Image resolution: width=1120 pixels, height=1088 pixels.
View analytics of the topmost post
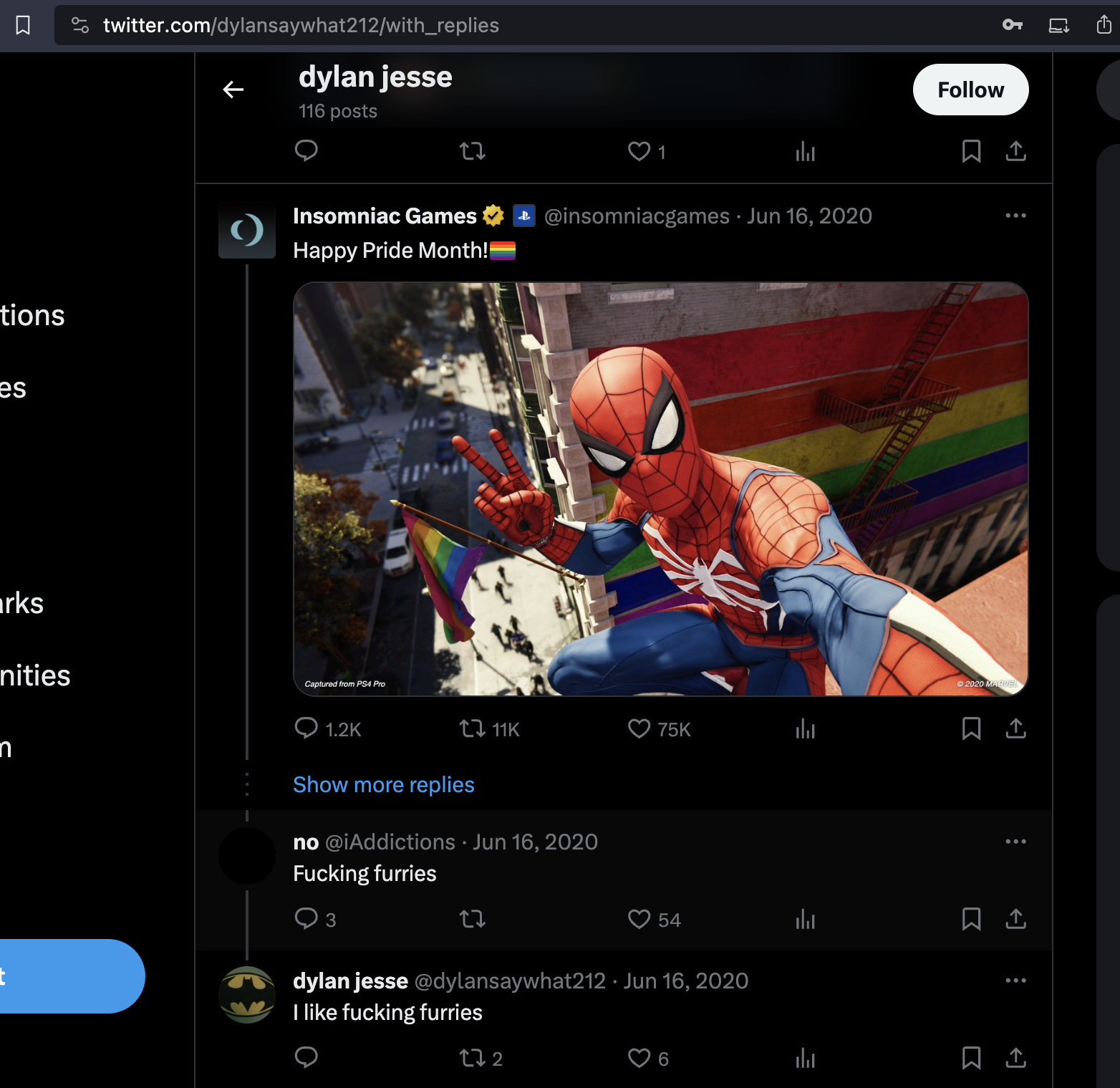click(806, 151)
